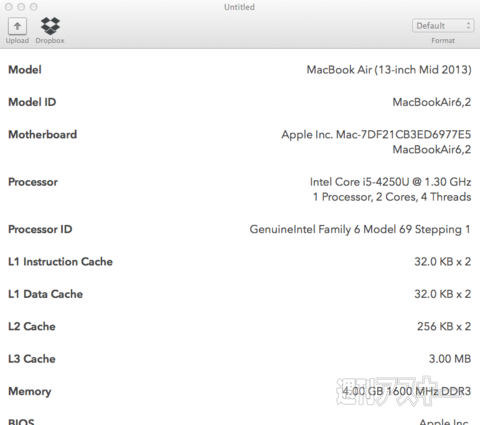Click the Model ID value 'MacBookAir6,2'

click(x=432, y=102)
